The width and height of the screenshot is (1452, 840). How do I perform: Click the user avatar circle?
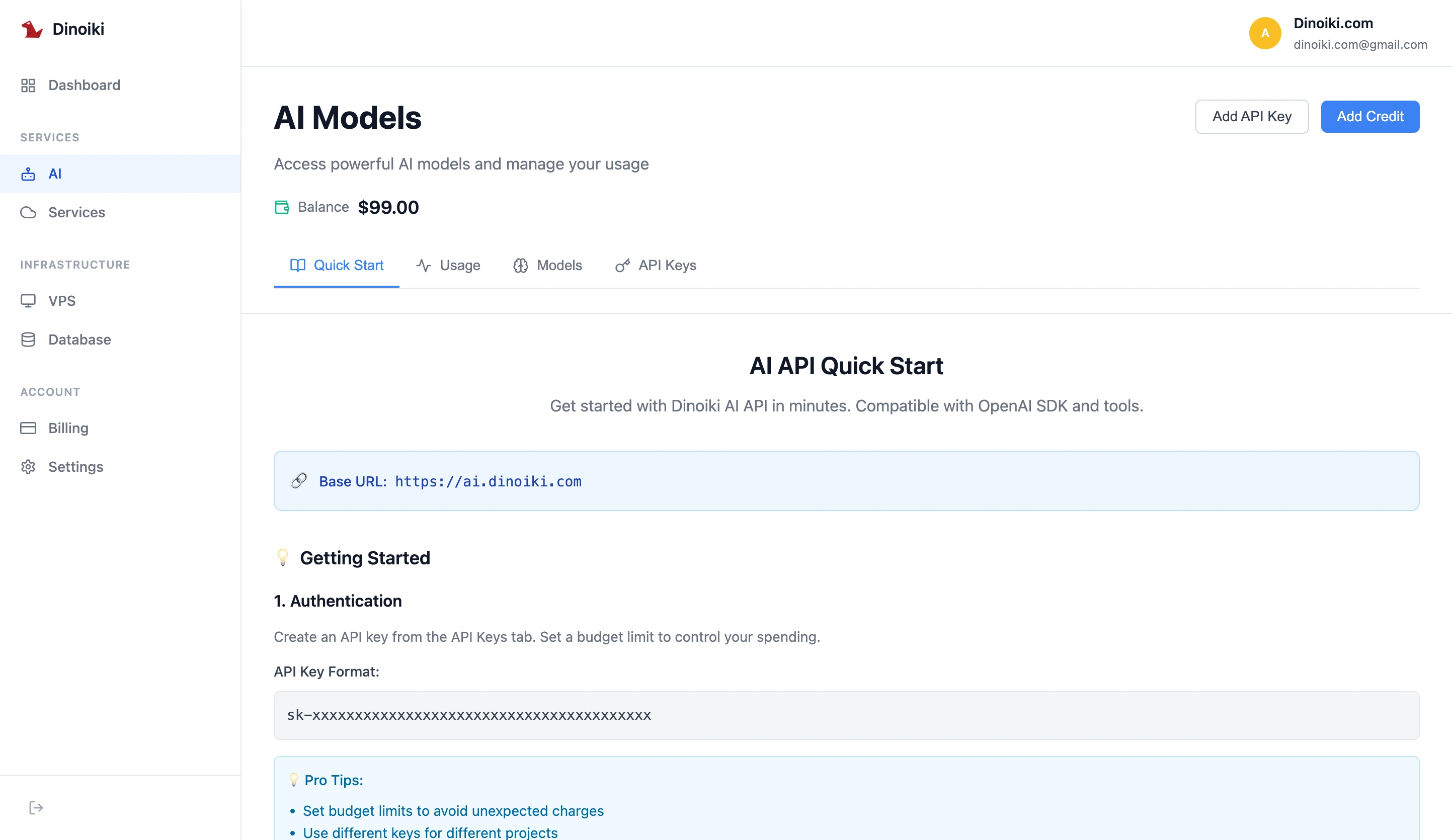point(1265,33)
